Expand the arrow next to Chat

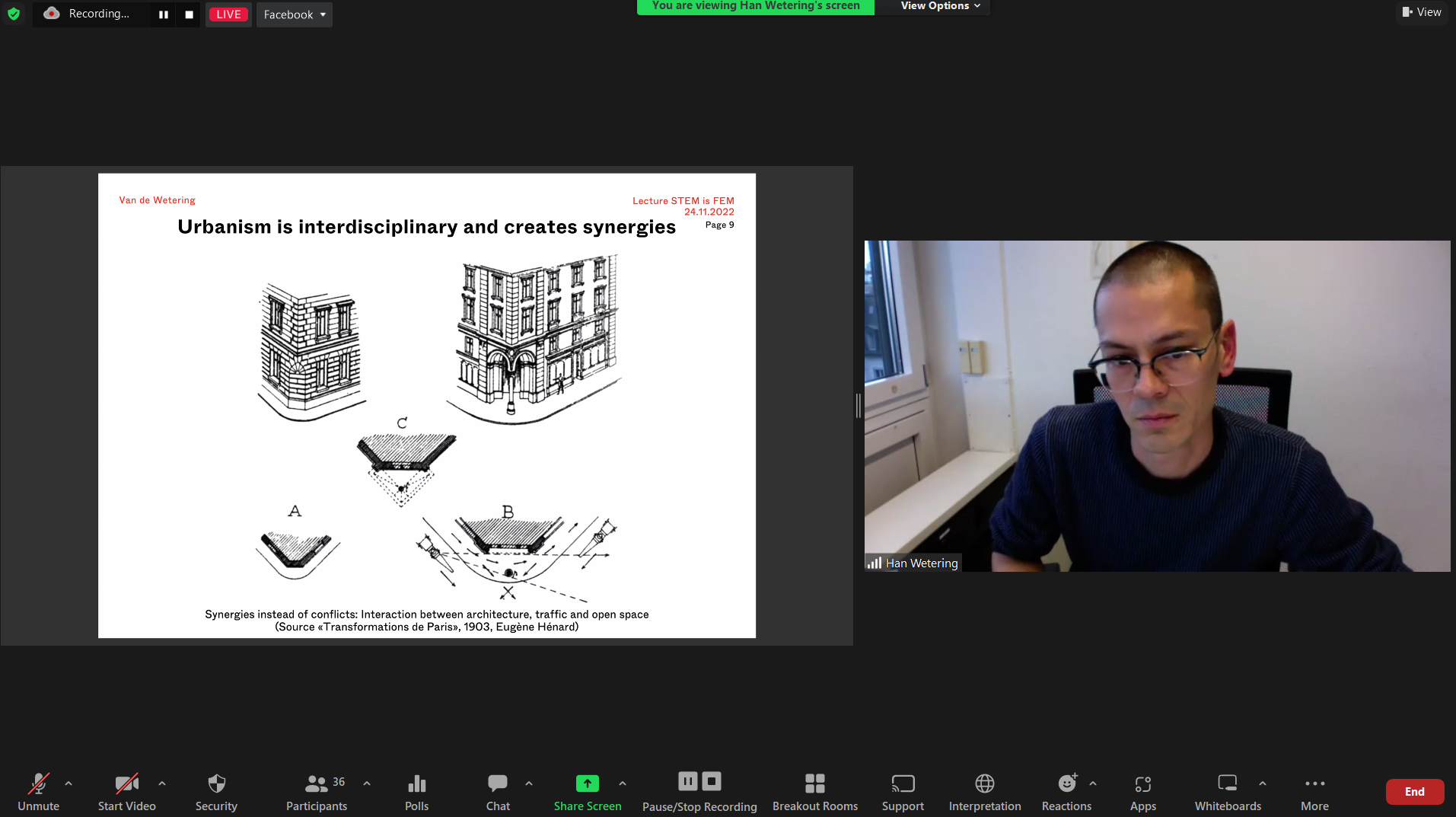[x=529, y=783]
